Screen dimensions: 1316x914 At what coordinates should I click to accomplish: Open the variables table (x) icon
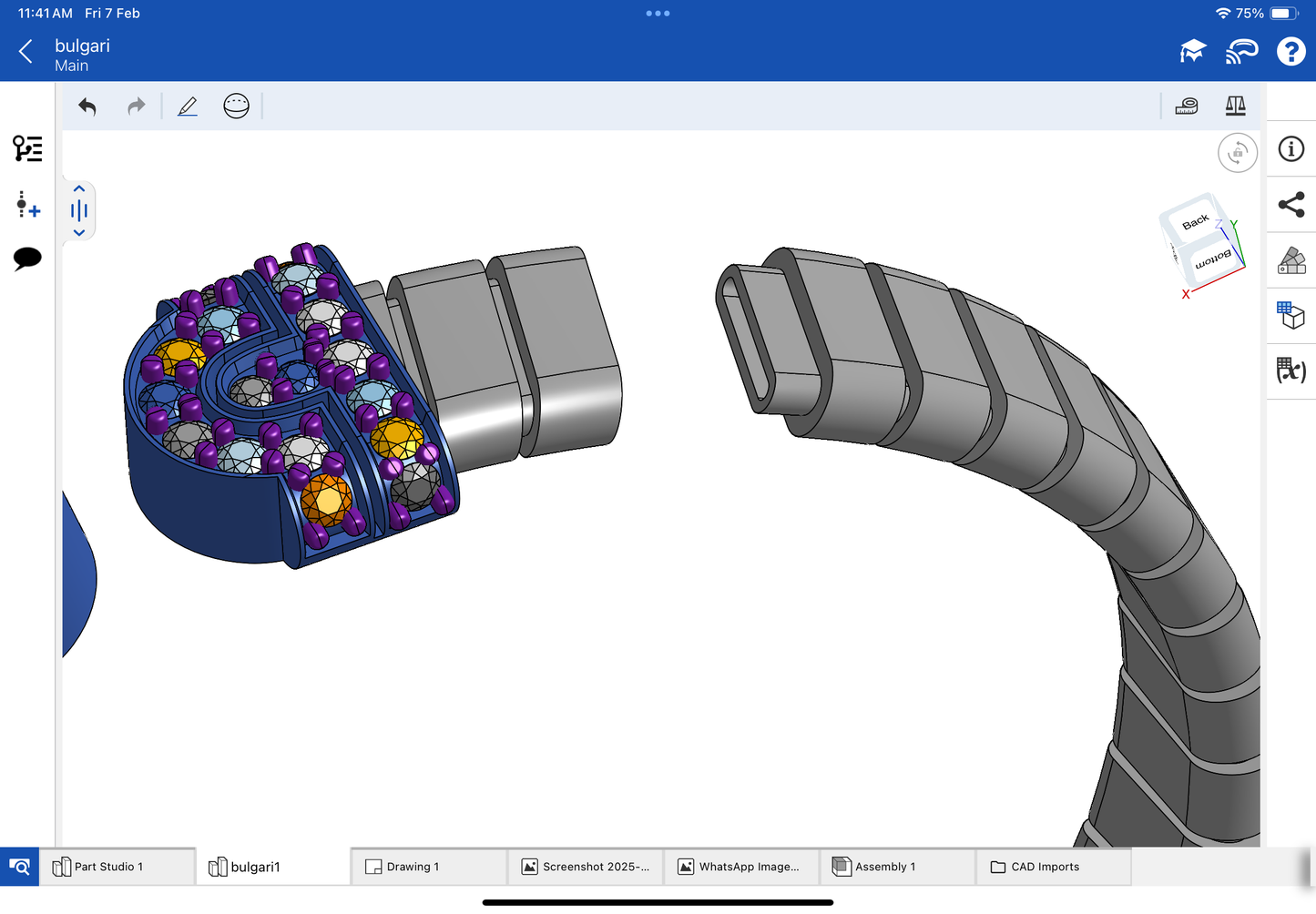coord(1290,370)
